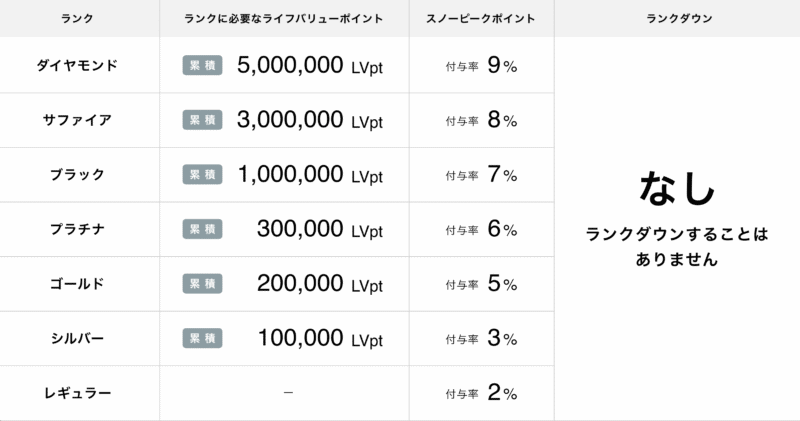Click the ランクダウン column header
Screen dimensions: 800x421
pos(677,19)
